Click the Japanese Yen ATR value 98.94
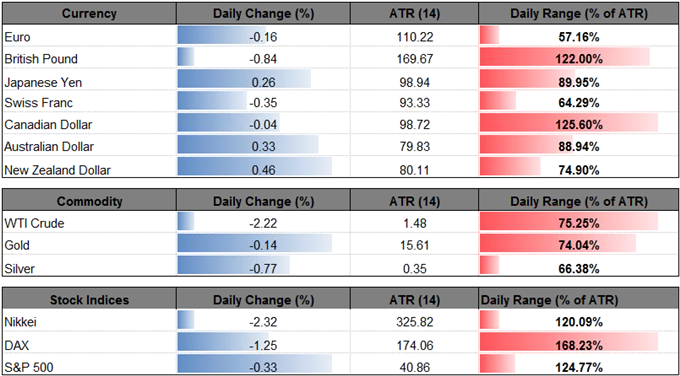The image size is (680, 376). (414, 80)
